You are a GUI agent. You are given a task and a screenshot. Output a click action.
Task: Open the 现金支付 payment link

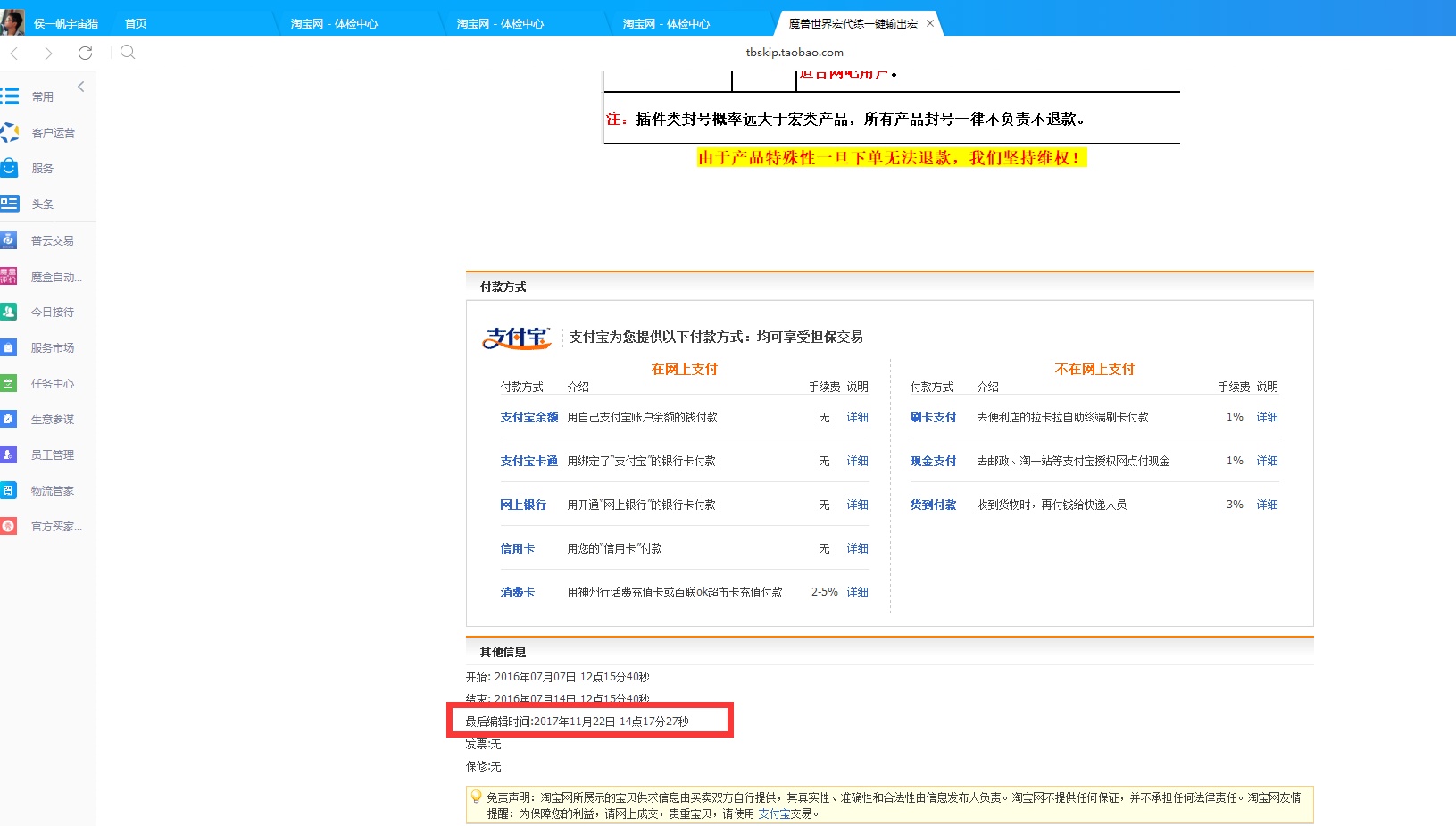point(933,461)
